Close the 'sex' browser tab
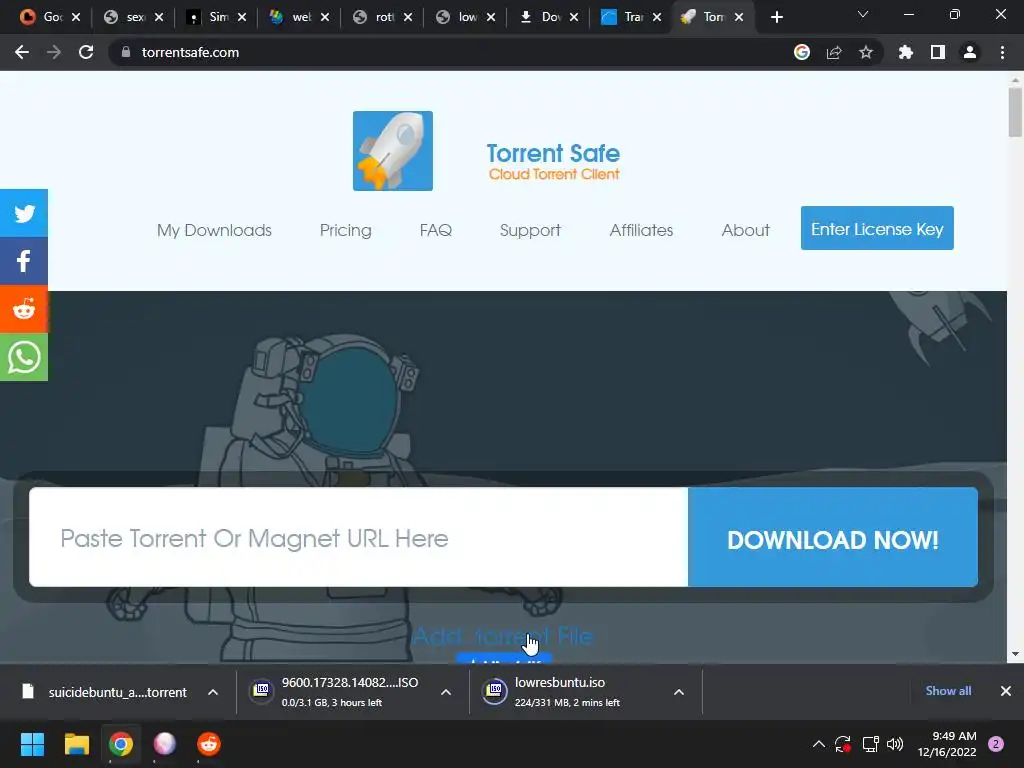 pyautogui.click(x=159, y=18)
